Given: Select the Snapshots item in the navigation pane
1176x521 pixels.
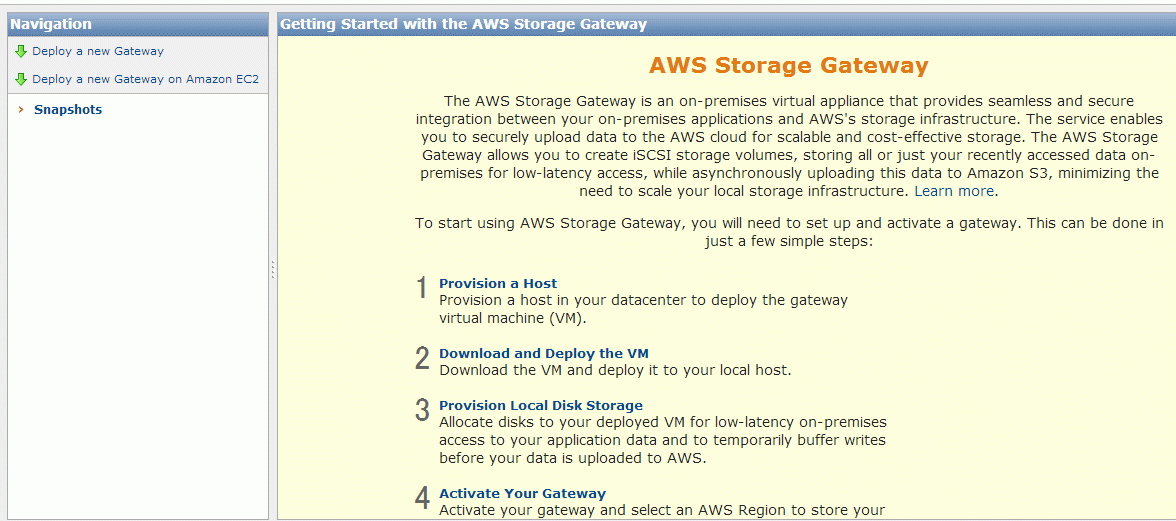Looking at the screenshot, I should [68, 110].
